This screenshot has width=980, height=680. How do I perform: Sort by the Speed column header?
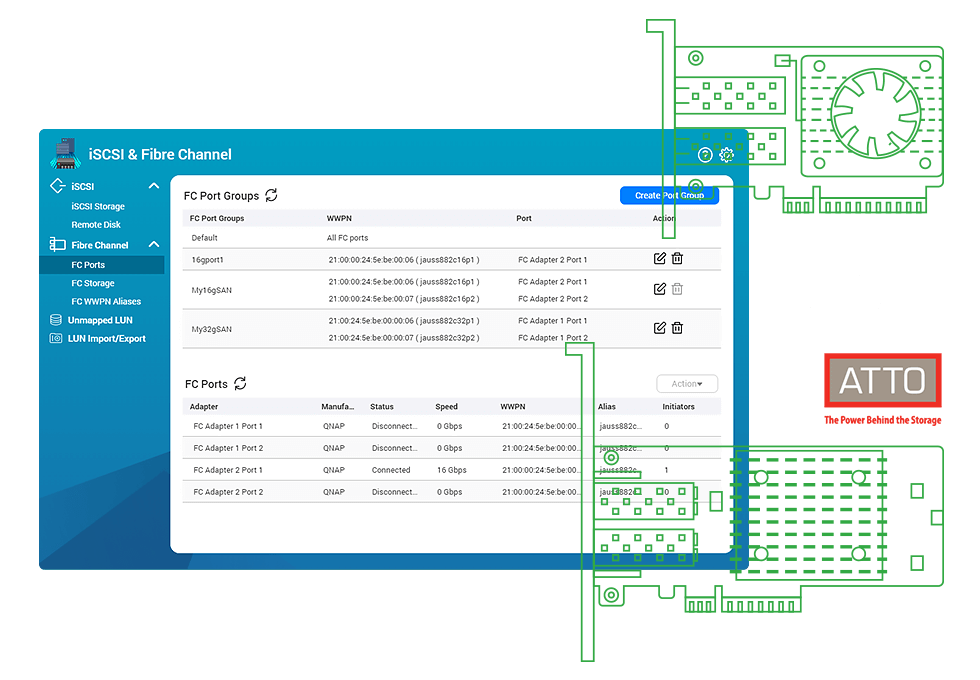[x=446, y=407]
